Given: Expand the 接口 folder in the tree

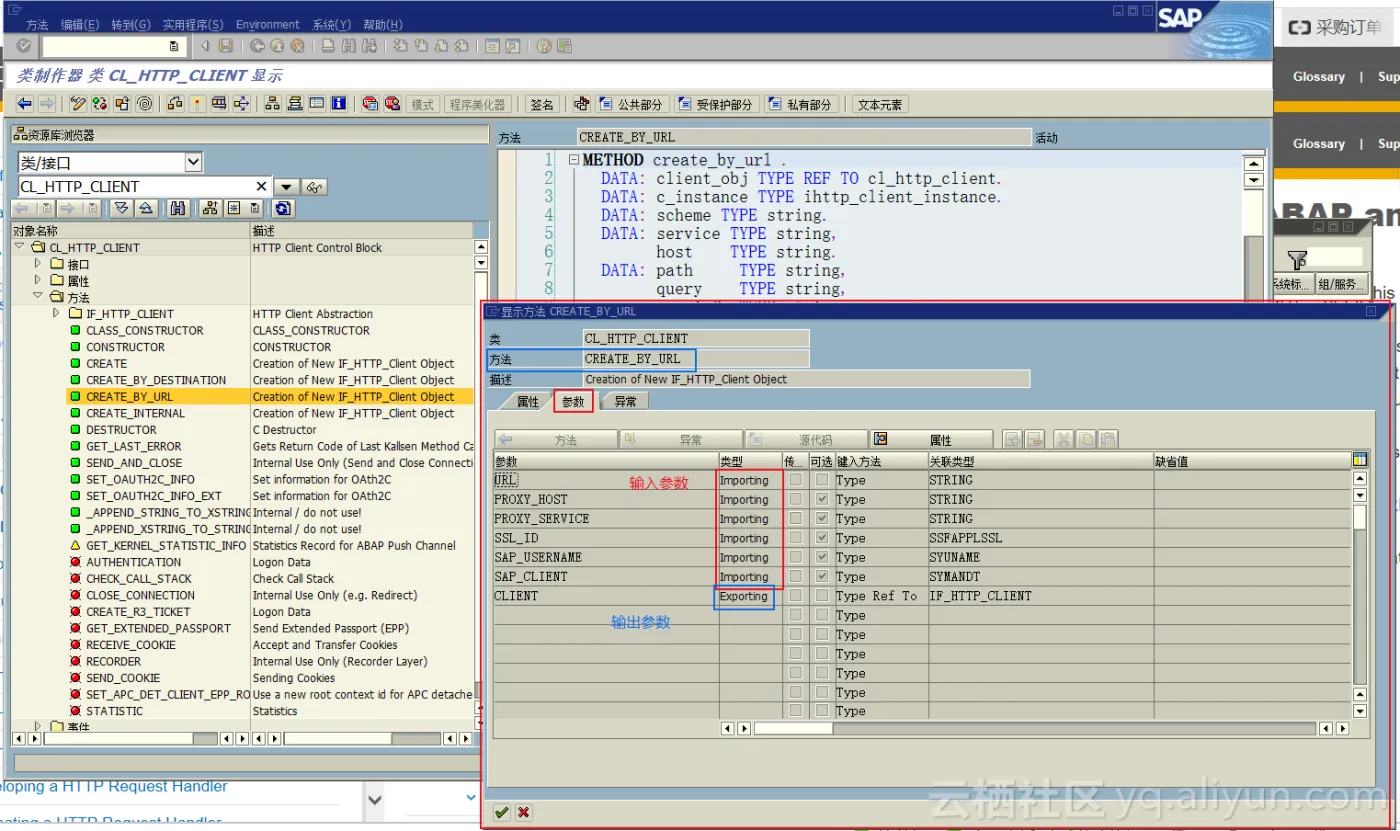Looking at the screenshot, I should pos(38,264).
